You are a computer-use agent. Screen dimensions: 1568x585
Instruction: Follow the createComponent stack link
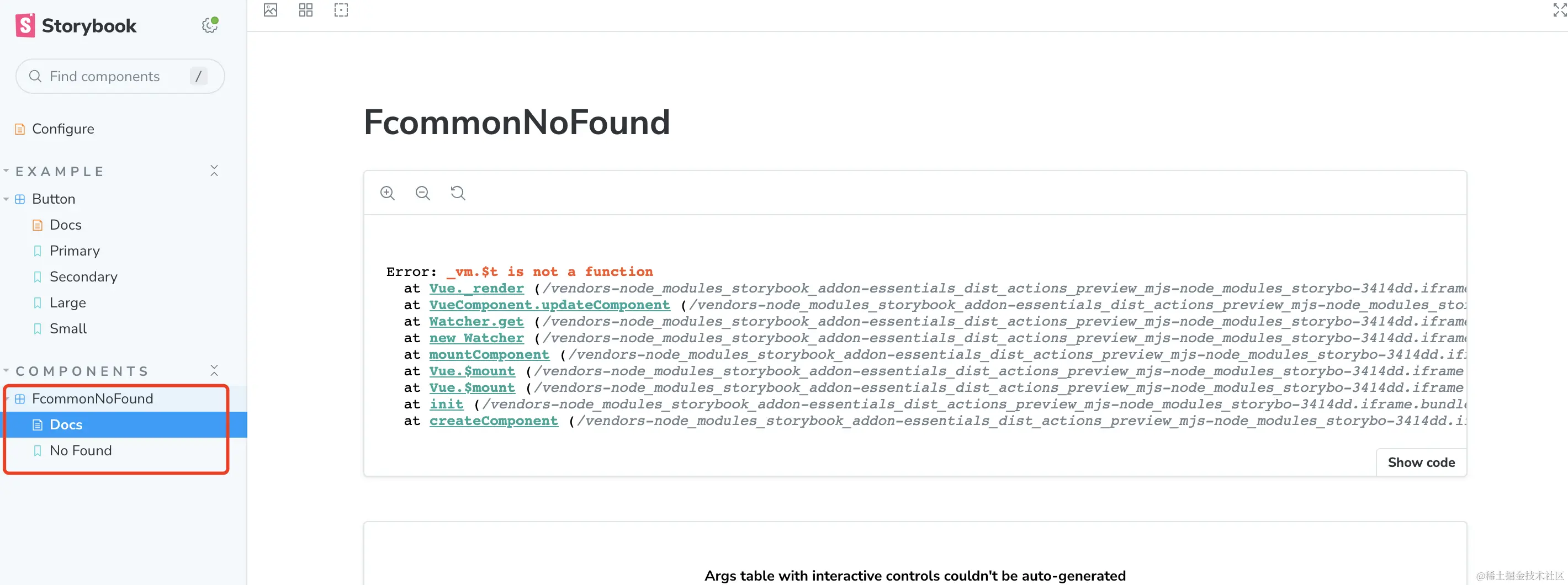(x=494, y=421)
